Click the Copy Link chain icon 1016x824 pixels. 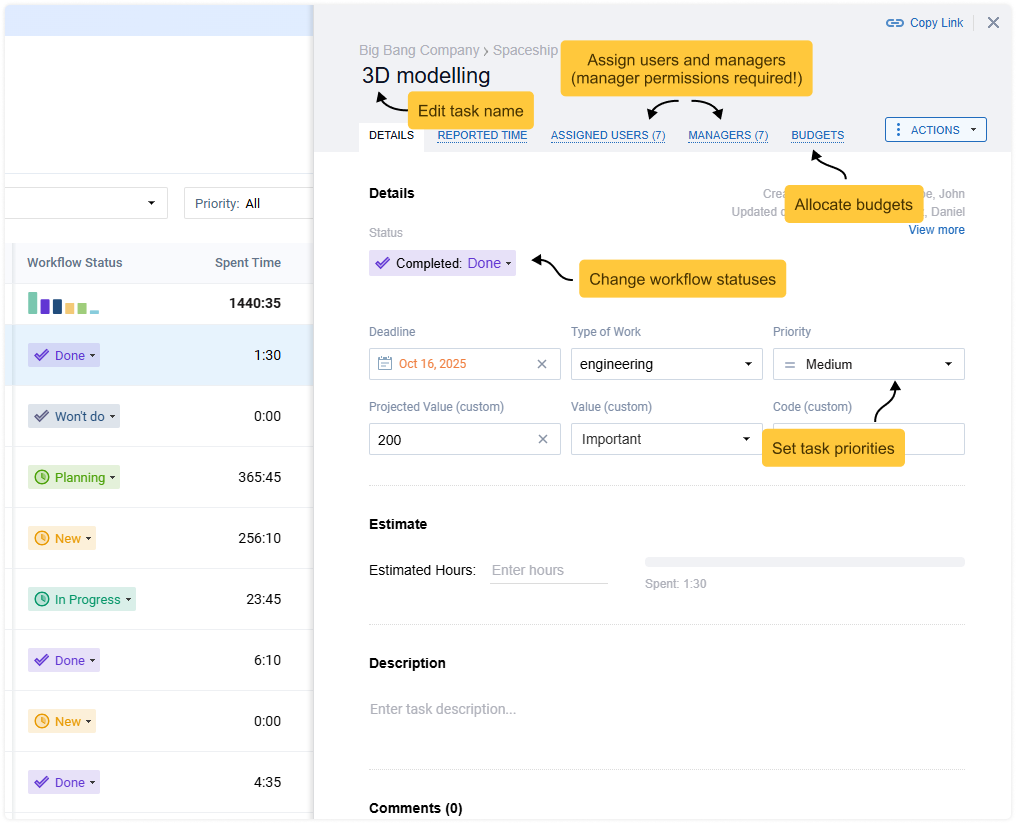894,22
